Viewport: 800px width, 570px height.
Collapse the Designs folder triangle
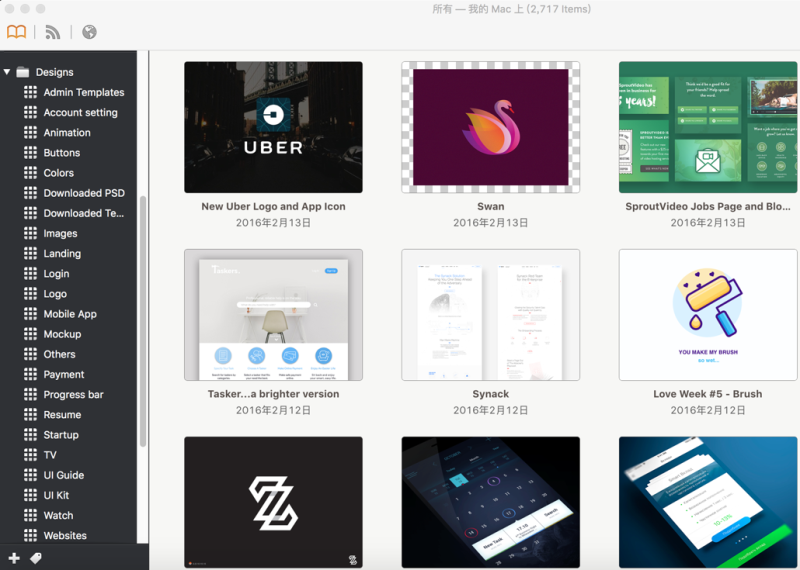tap(7, 72)
